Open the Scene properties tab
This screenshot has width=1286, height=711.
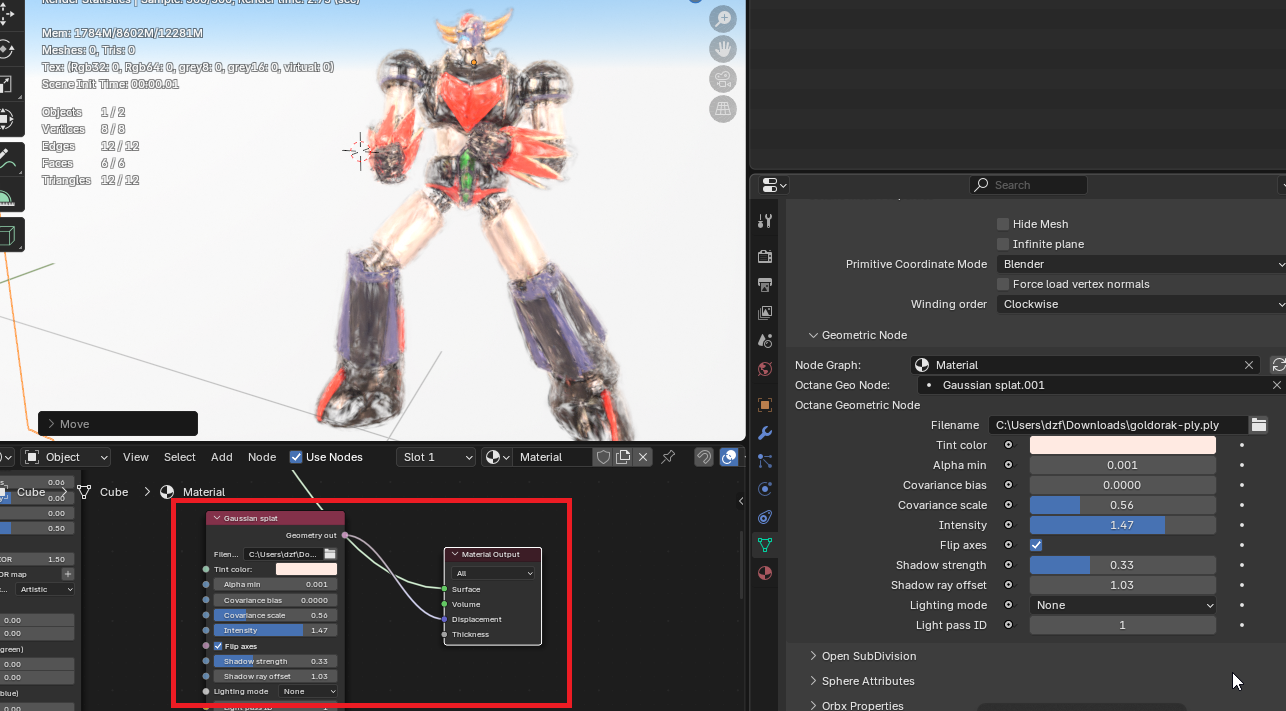[x=765, y=341]
